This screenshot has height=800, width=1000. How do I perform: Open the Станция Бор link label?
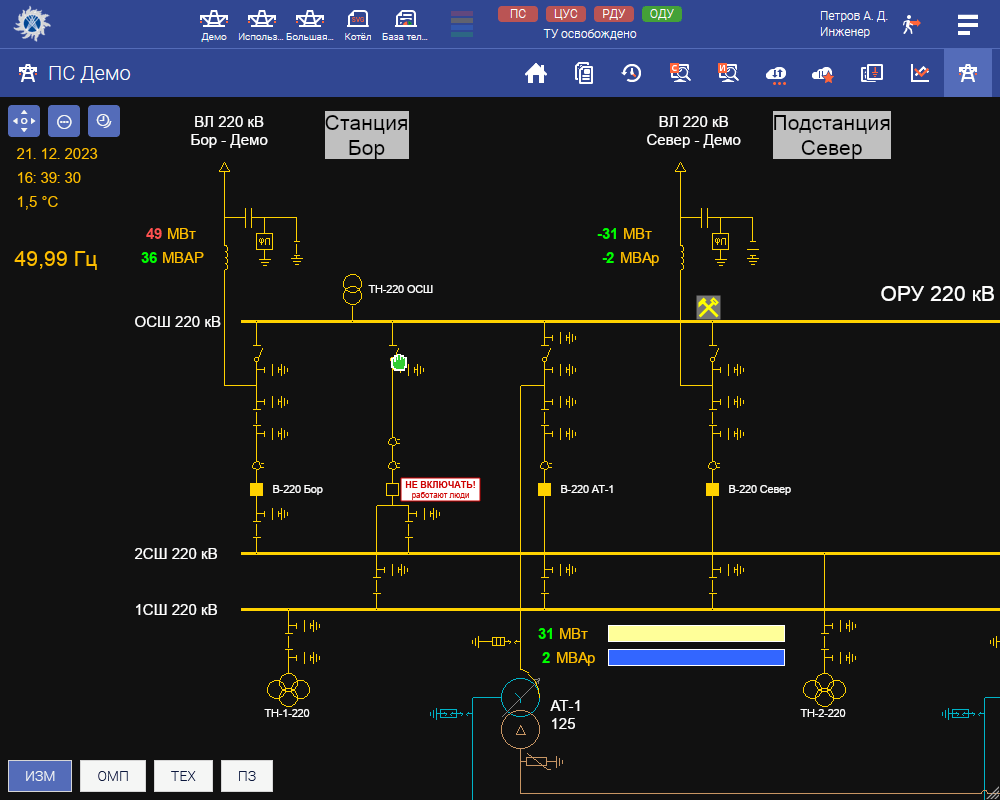click(x=366, y=135)
